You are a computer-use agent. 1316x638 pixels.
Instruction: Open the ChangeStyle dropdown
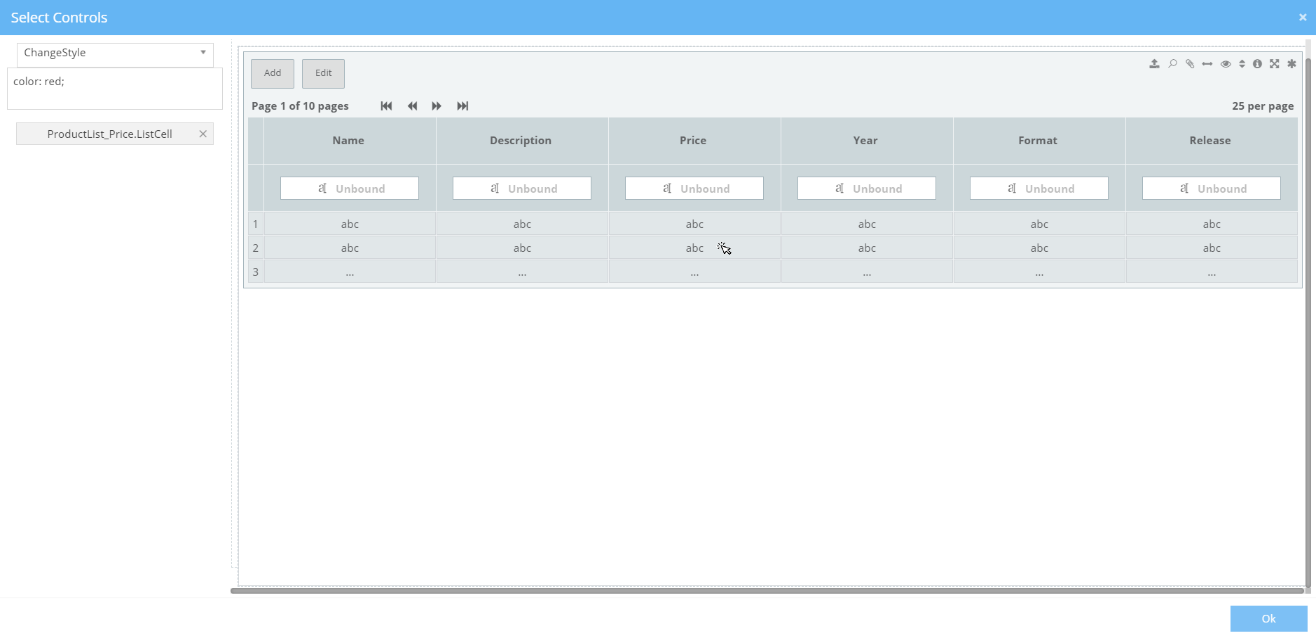[115, 53]
